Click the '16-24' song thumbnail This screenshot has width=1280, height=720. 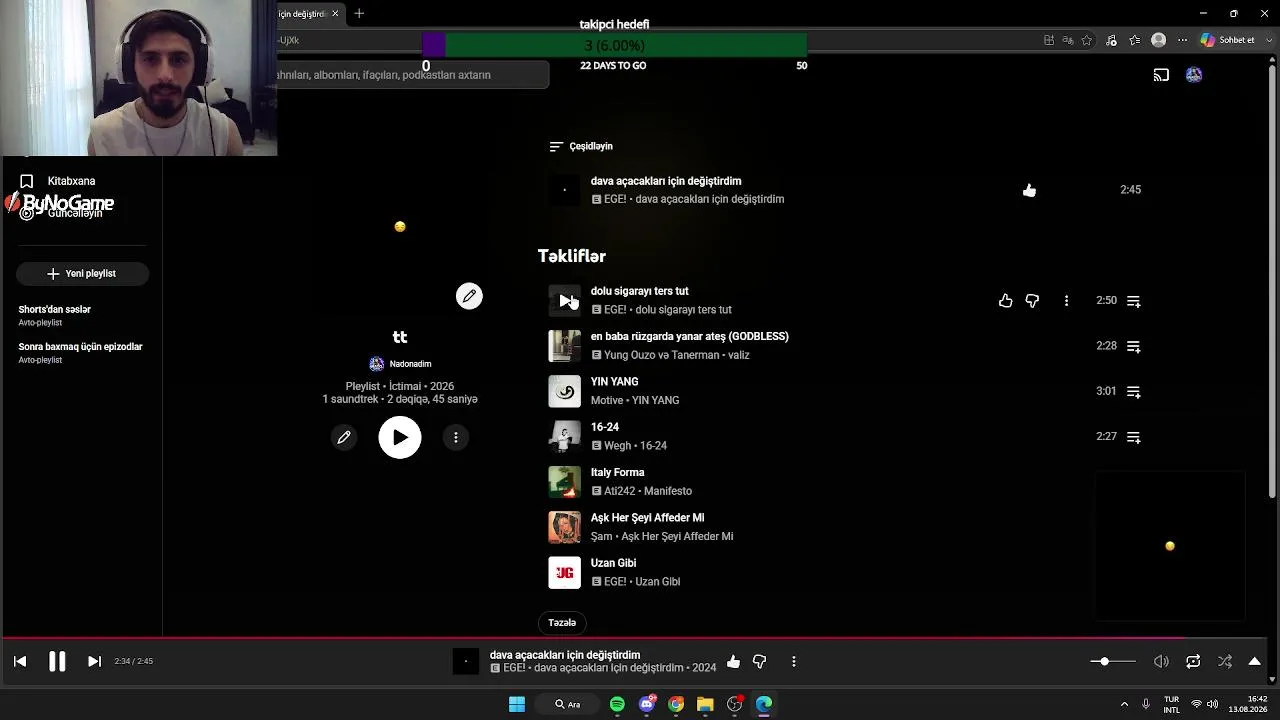tap(564, 436)
